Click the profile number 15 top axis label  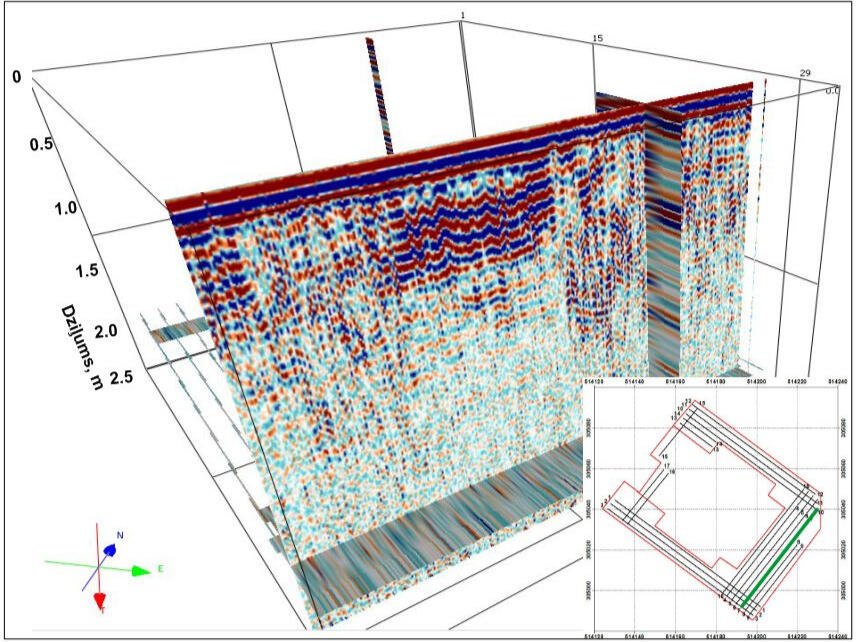tap(598, 38)
